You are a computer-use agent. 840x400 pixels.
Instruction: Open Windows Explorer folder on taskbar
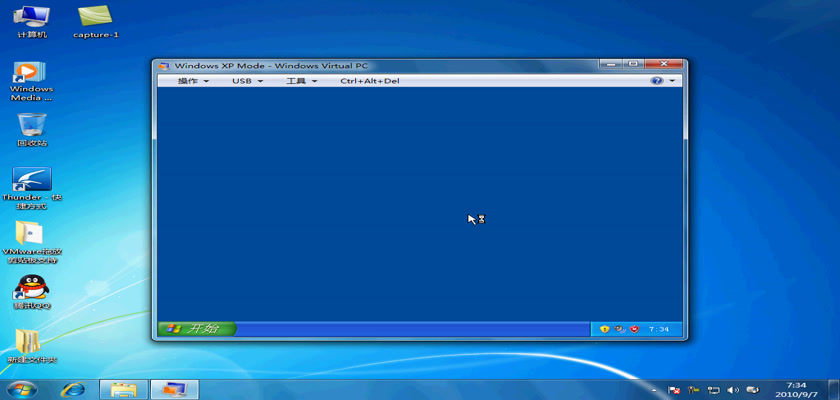coord(124,389)
